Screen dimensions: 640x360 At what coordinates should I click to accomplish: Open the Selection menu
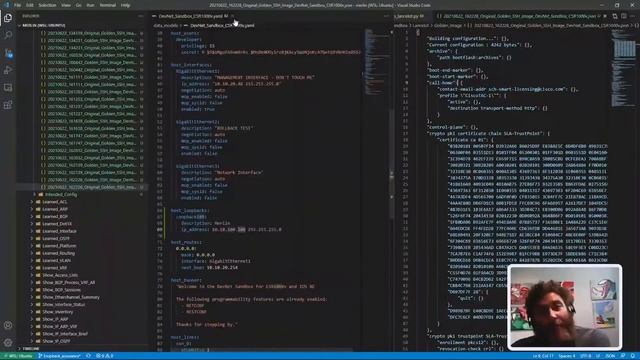tap(47, 5)
